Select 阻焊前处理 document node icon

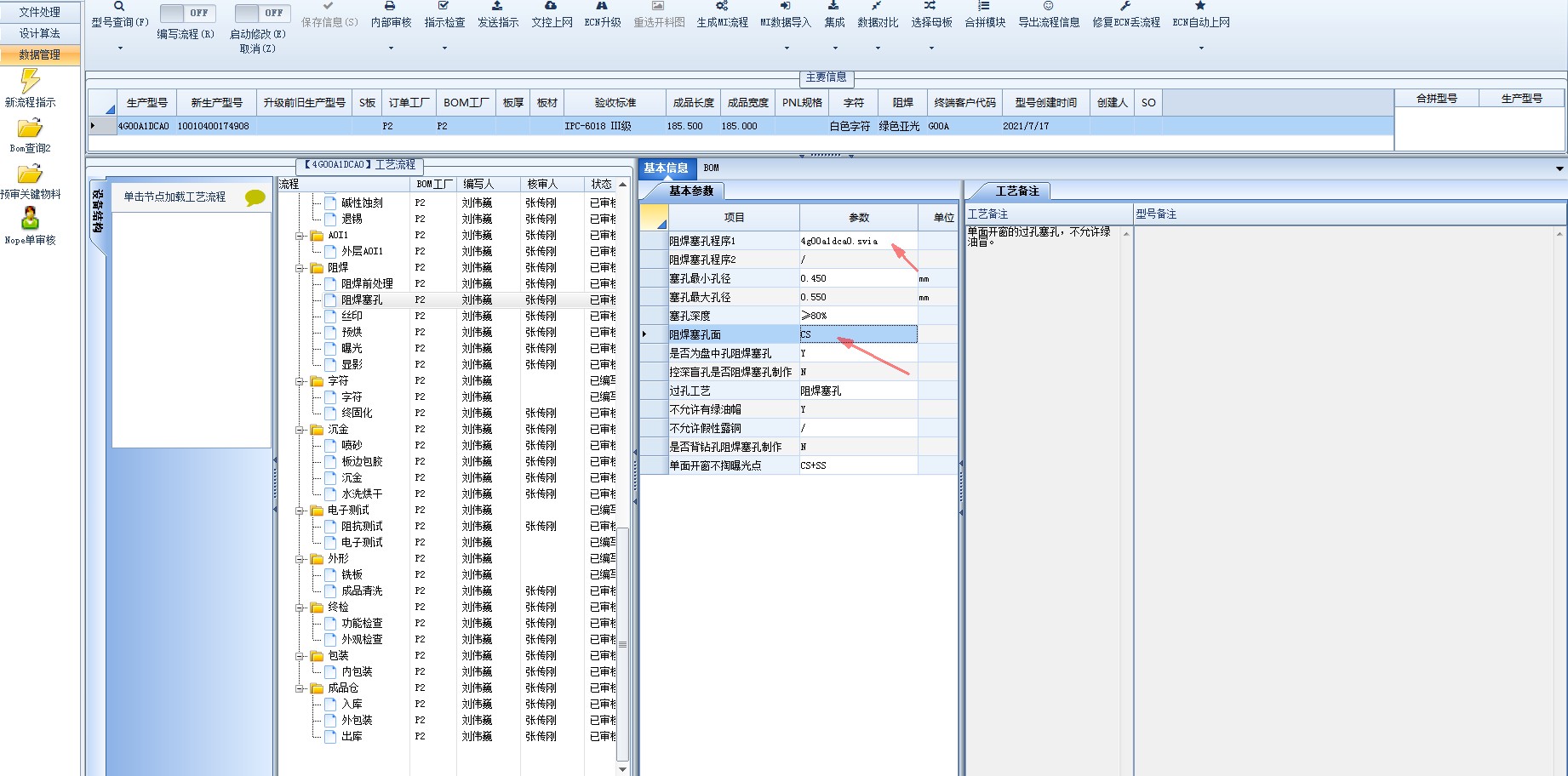[x=330, y=283]
